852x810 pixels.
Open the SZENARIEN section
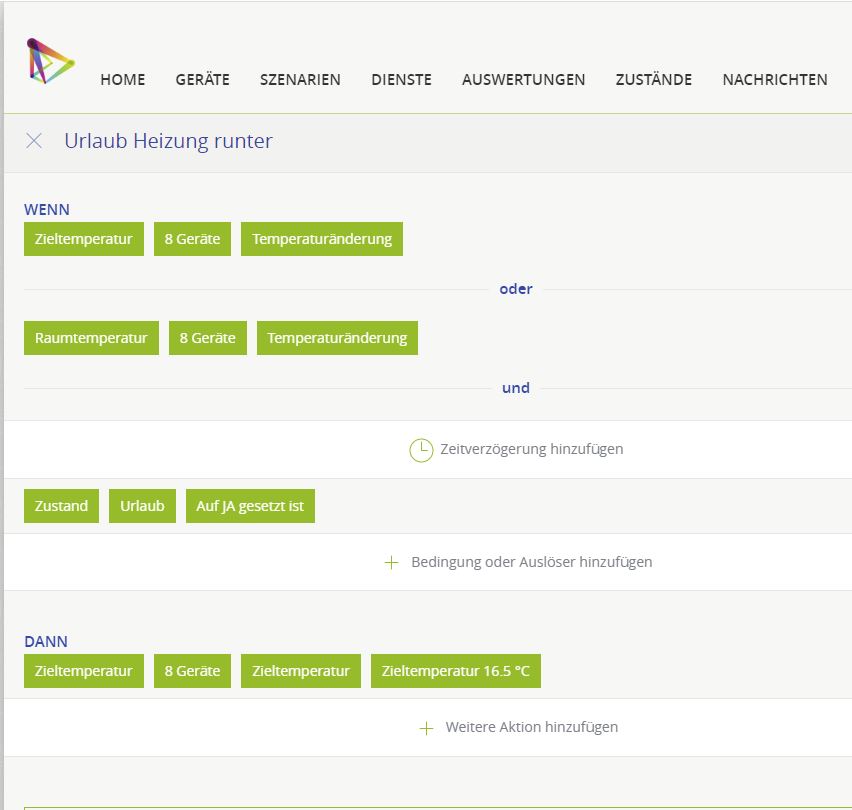300,80
